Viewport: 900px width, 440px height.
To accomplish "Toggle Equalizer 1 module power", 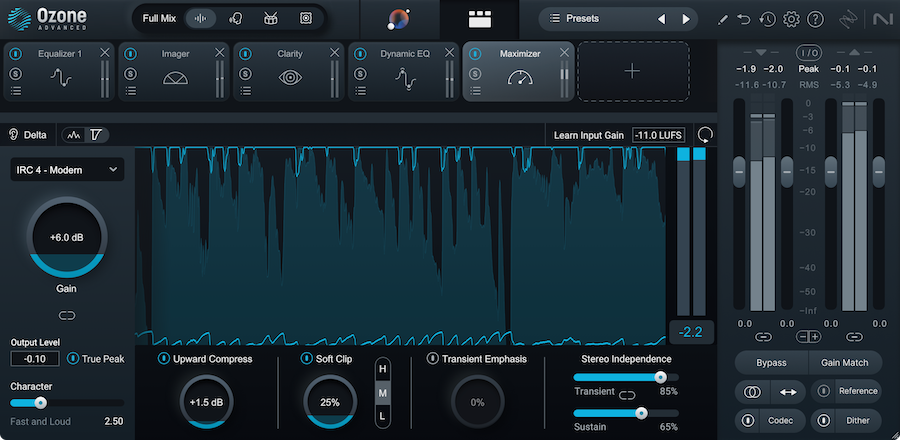I will coord(15,54).
